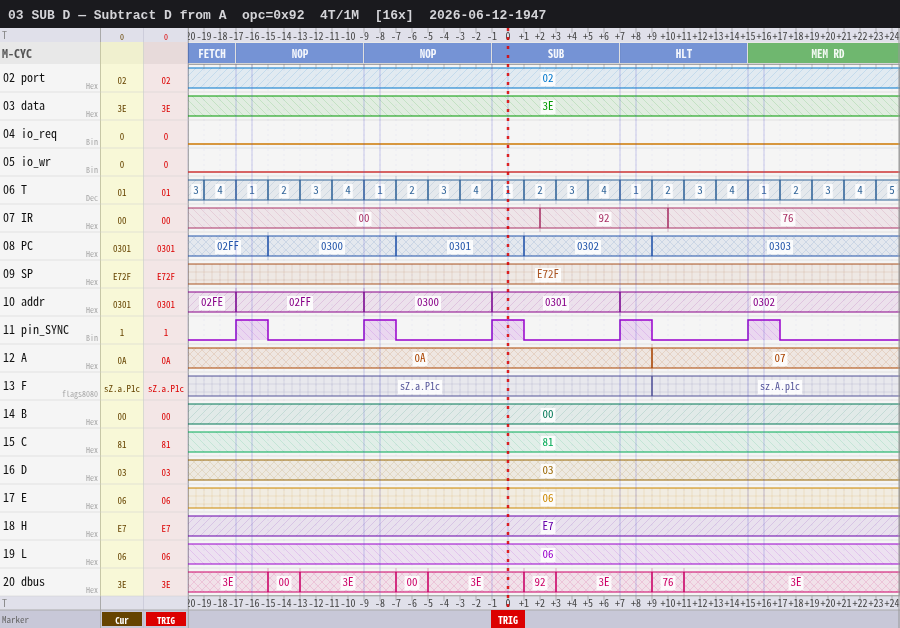
Task: Click the timestamp 2026-06-12-1947 in title
Action: (x=487, y=15)
